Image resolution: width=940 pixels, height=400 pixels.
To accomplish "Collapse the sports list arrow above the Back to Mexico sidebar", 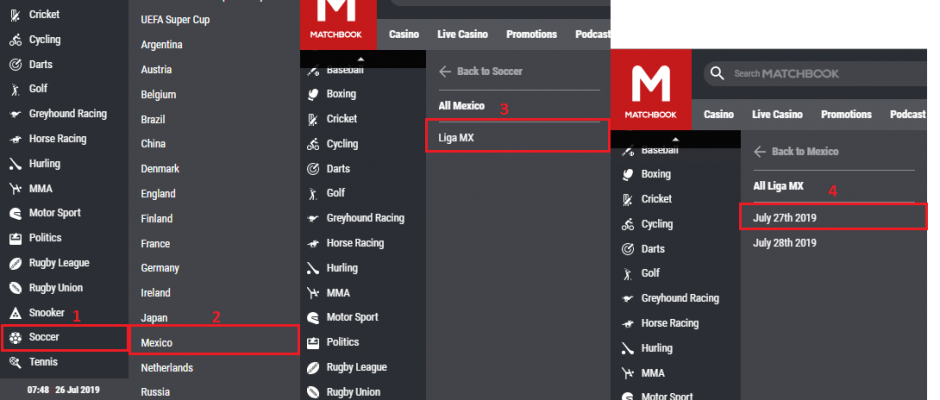I will pyautogui.click(x=676, y=139).
